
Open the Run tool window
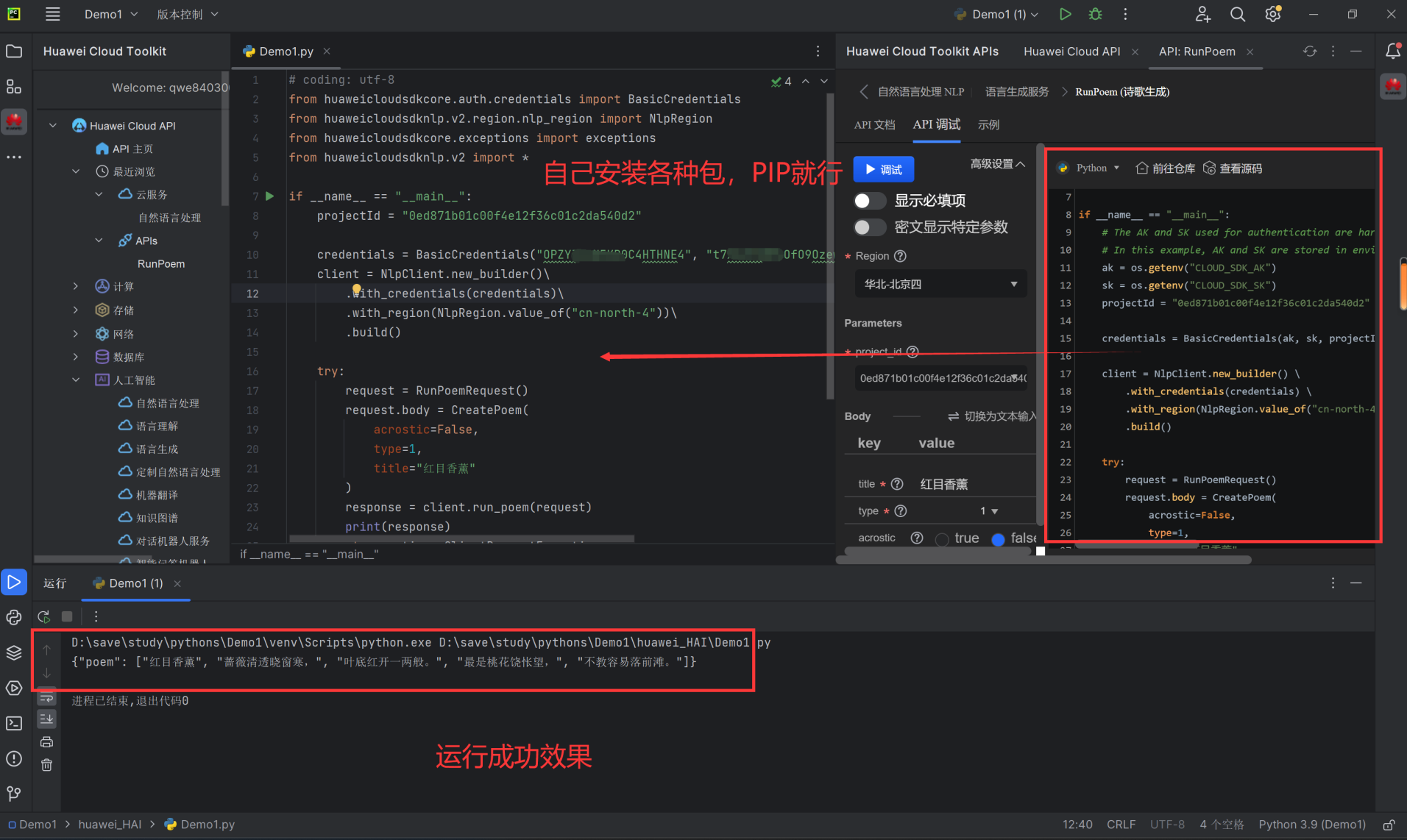point(14,582)
